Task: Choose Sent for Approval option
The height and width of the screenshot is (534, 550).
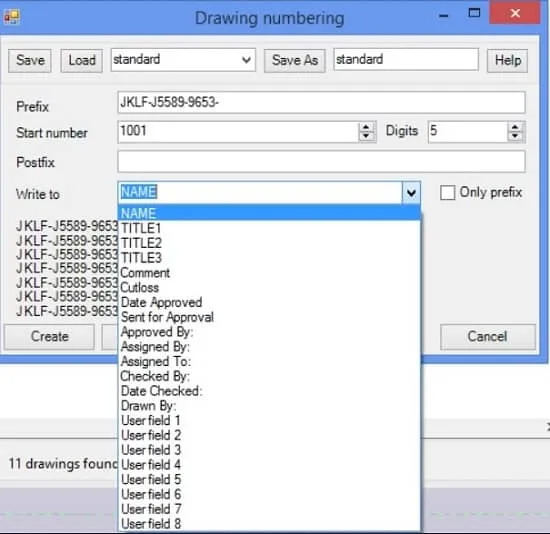Action: (x=269, y=317)
